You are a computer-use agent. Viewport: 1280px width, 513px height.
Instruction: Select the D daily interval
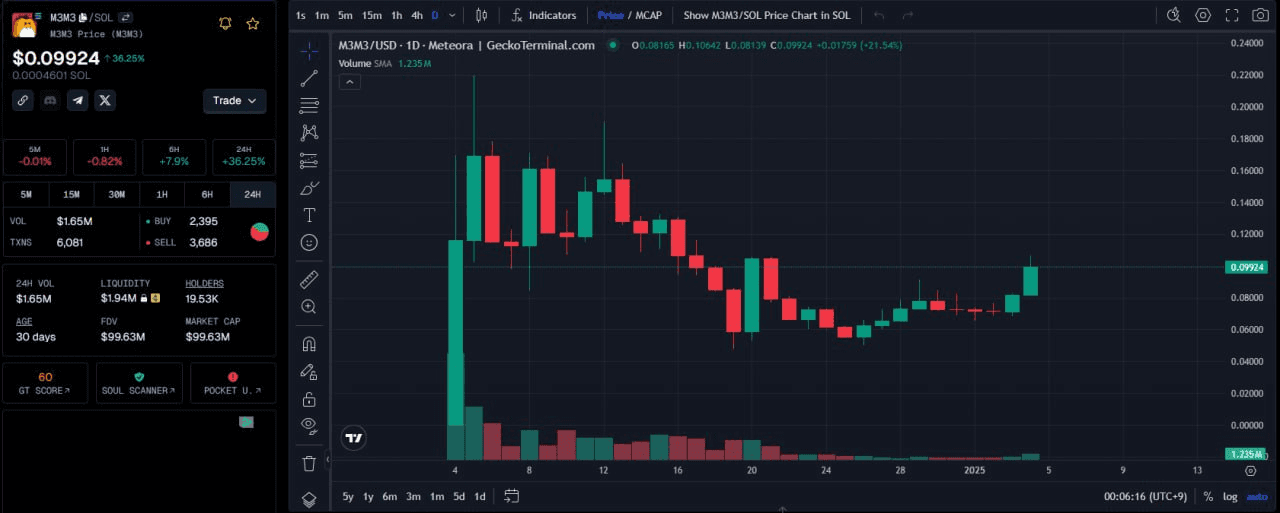coord(435,15)
